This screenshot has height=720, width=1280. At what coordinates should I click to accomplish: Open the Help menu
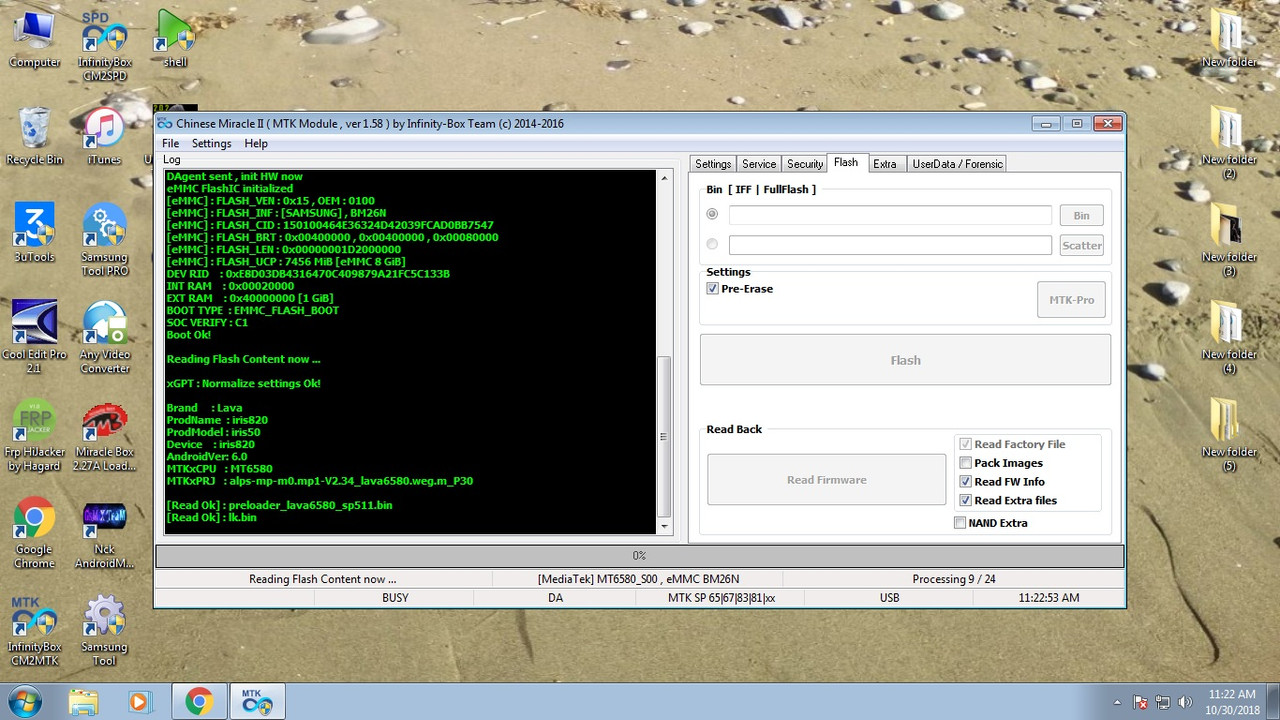256,144
